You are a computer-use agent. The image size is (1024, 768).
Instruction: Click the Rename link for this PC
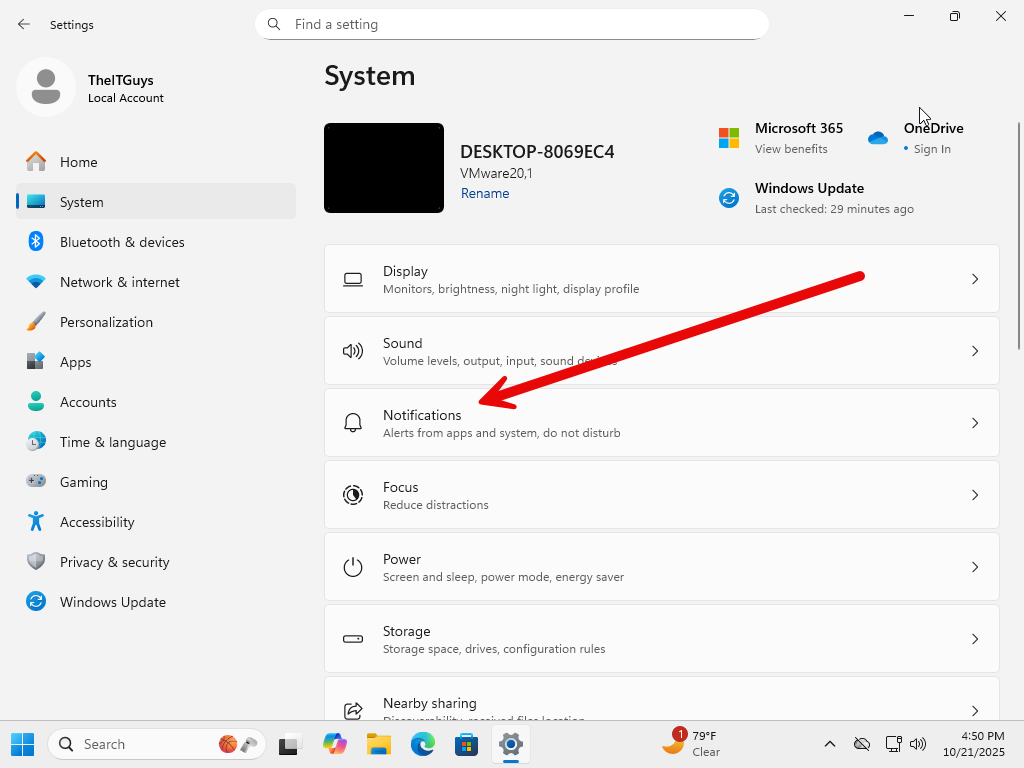(485, 194)
